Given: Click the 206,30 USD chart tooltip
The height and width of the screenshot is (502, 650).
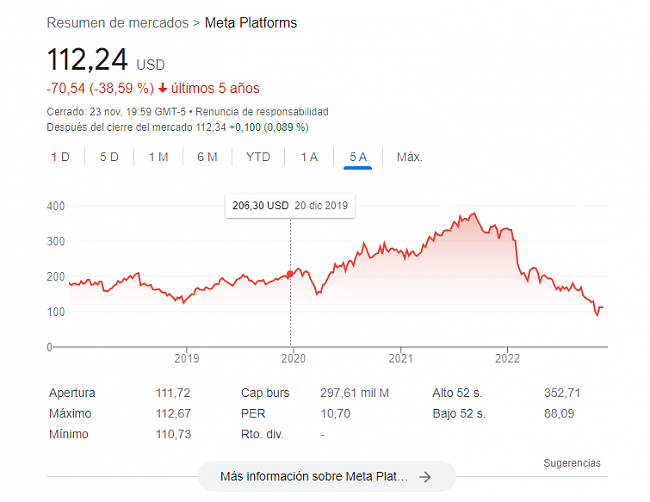Looking at the screenshot, I should [290, 206].
